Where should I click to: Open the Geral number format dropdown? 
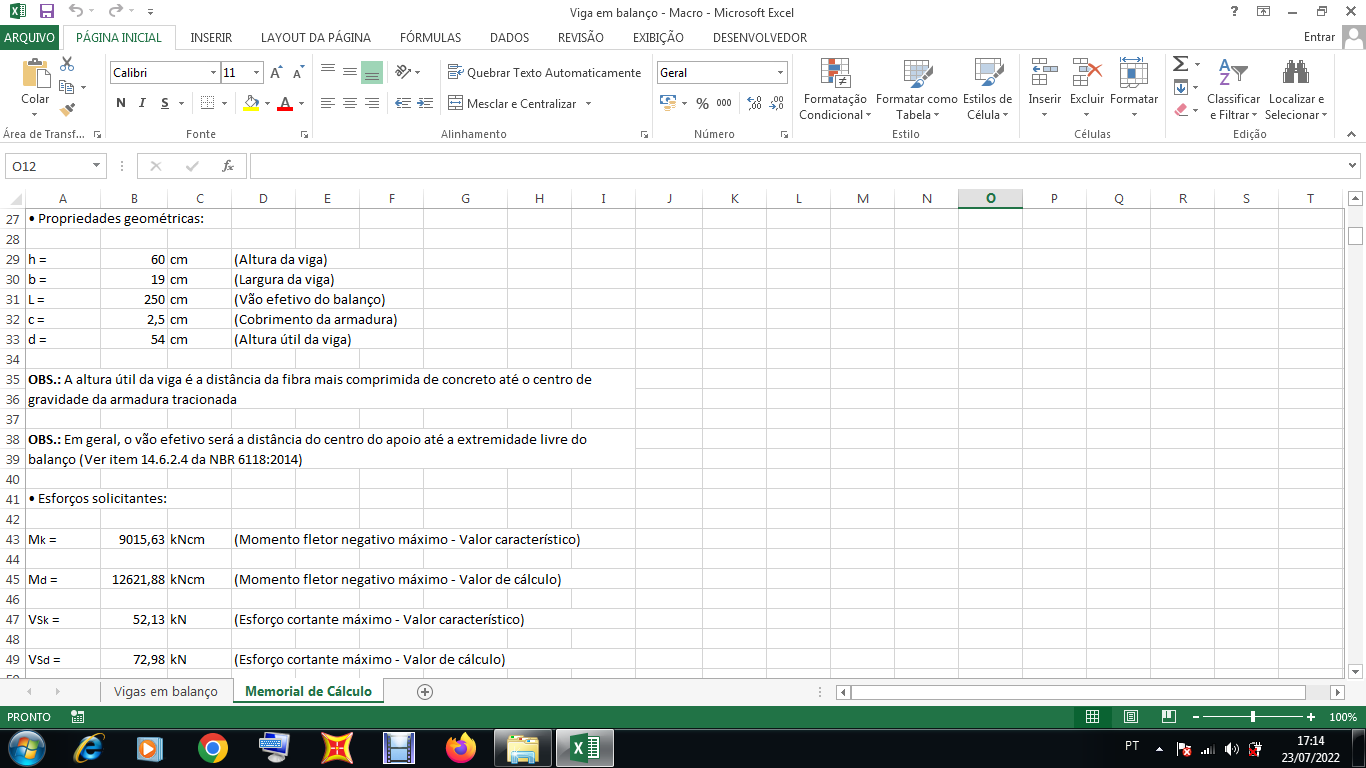coord(780,73)
